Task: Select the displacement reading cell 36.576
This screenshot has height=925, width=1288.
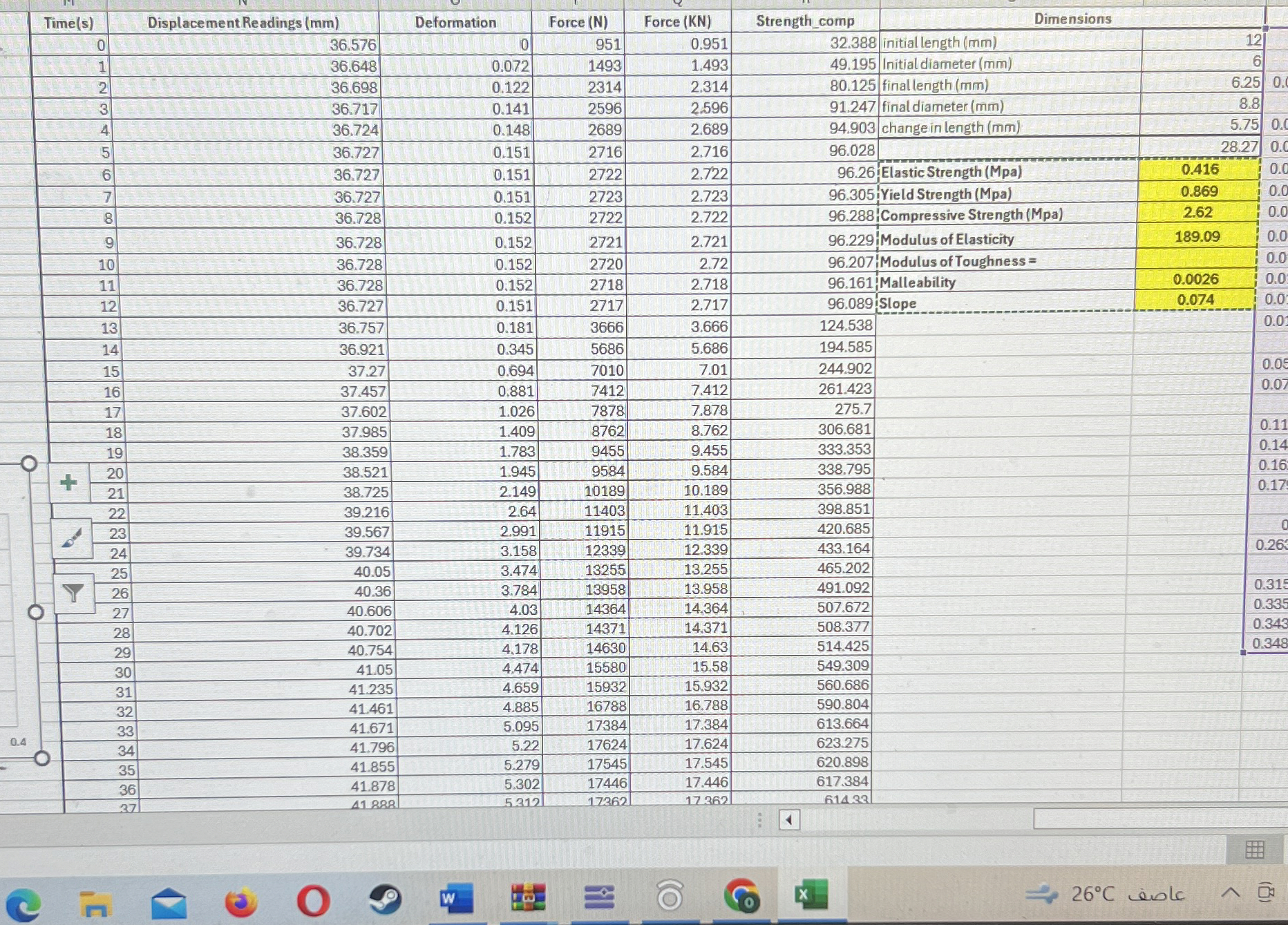Action: pyautogui.click(x=243, y=45)
